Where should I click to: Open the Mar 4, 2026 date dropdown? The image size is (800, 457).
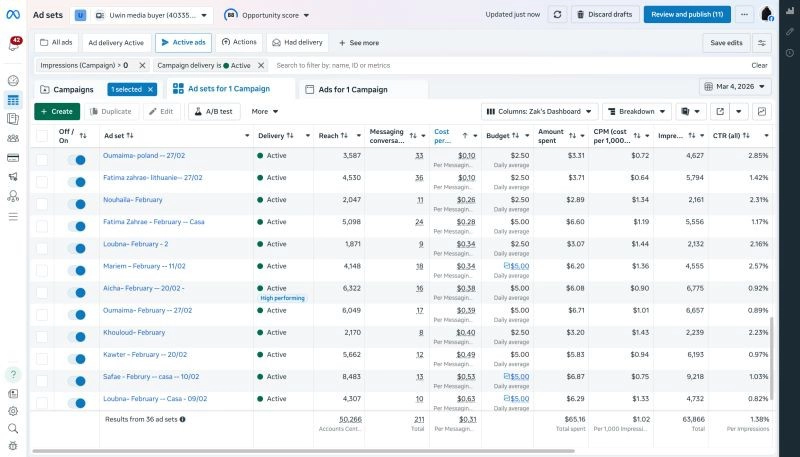point(735,87)
